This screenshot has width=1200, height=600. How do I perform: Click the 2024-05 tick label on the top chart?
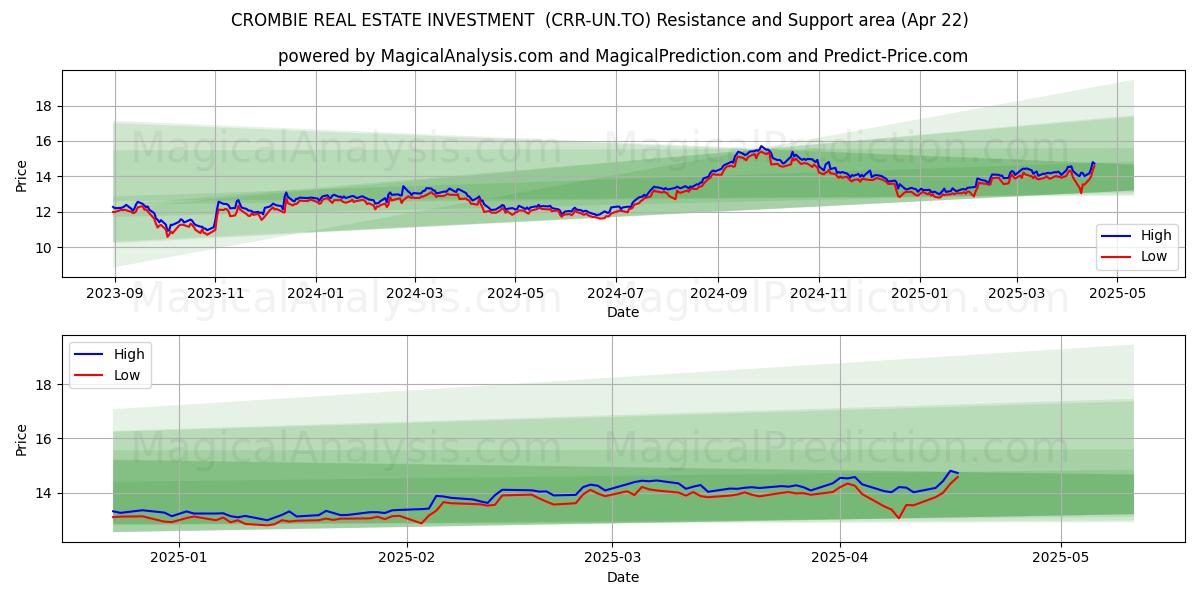point(515,294)
